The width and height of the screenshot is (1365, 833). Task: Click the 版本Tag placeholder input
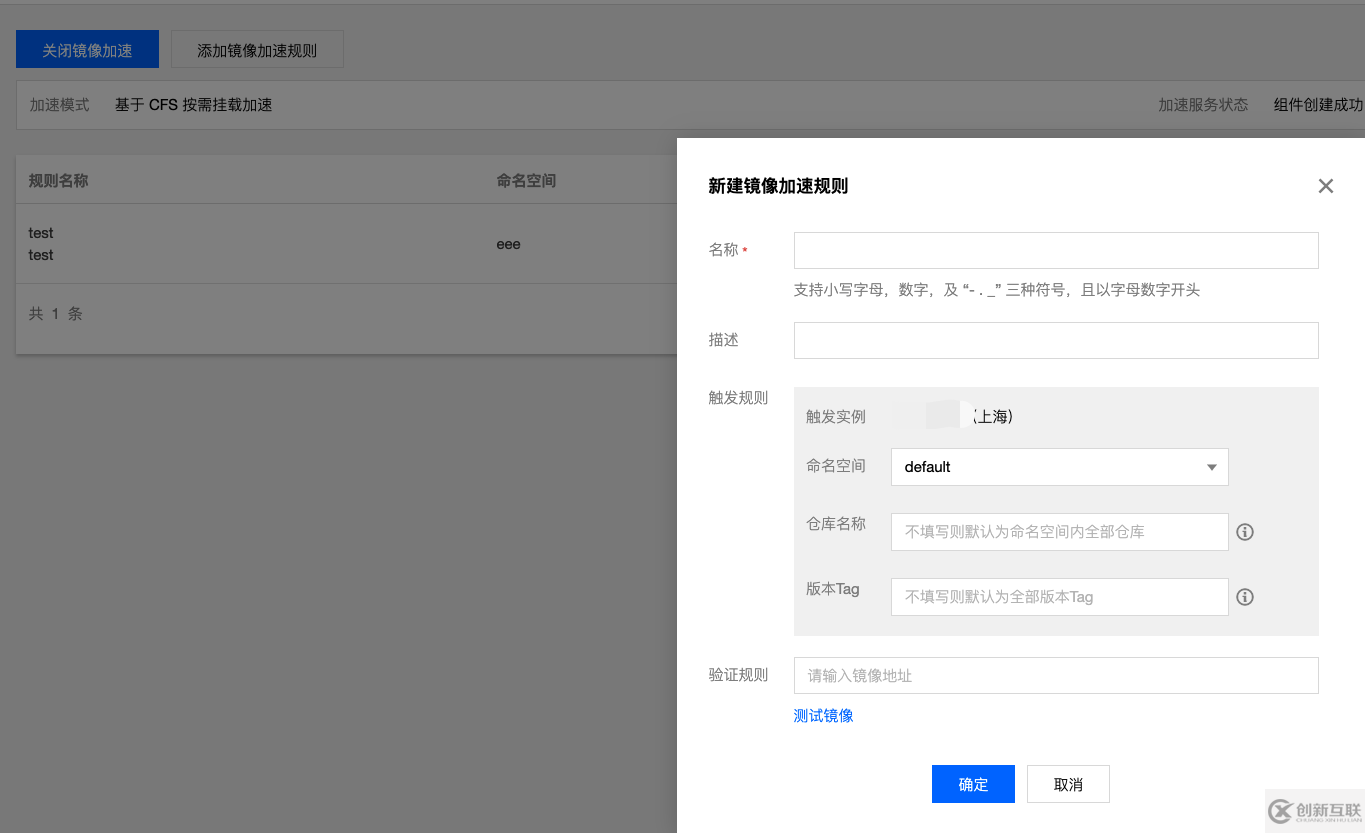click(1059, 597)
